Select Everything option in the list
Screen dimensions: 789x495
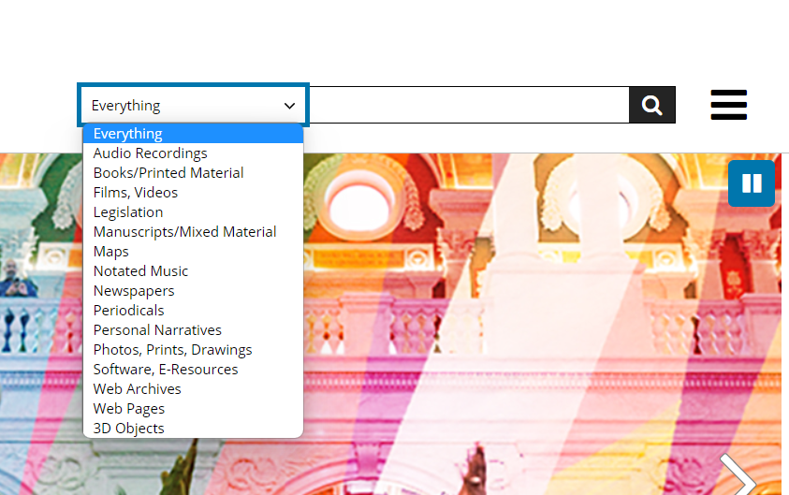pos(193,134)
